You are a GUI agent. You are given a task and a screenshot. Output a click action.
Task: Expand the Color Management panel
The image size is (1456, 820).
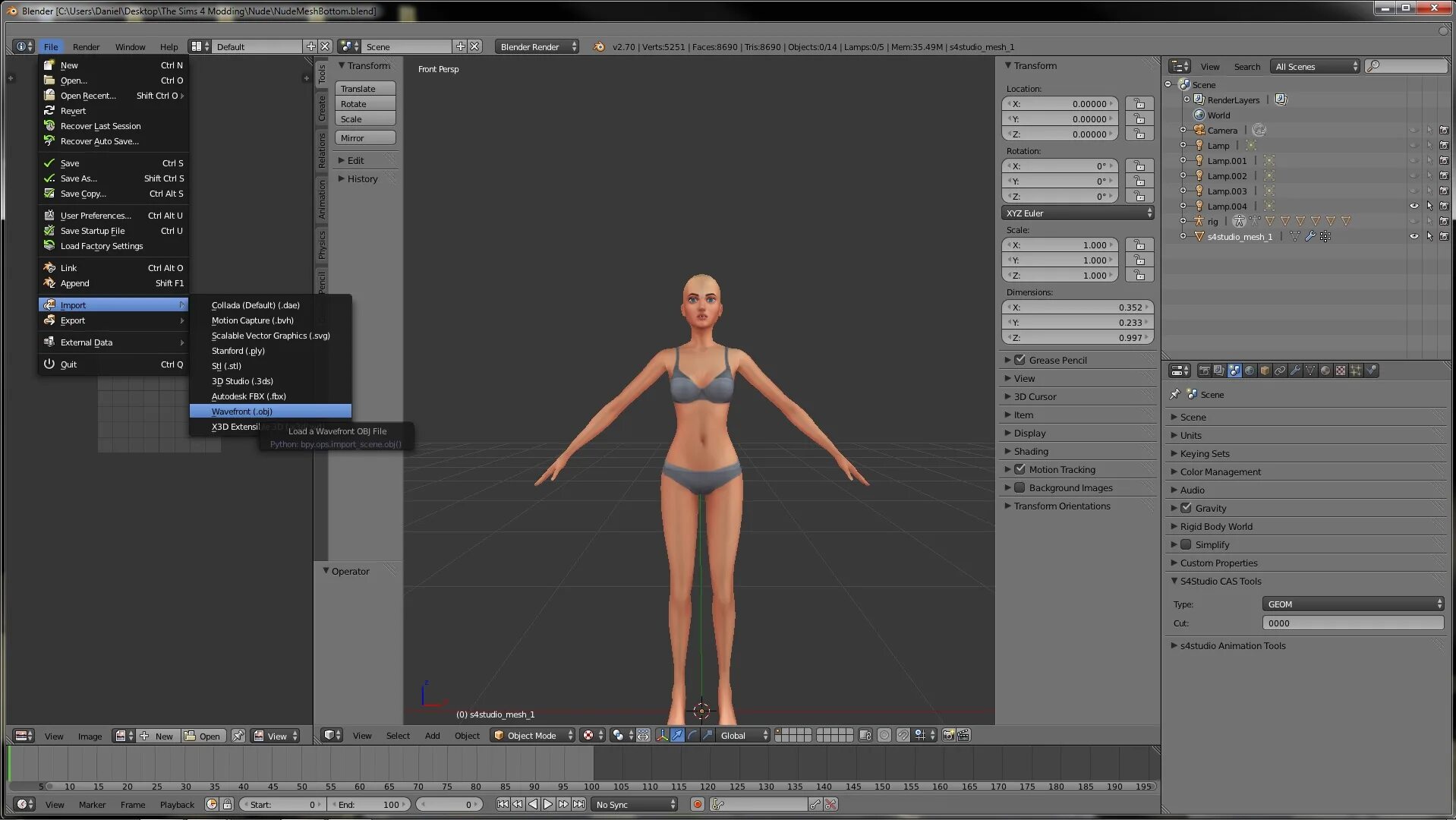[x=1306, y=471]
